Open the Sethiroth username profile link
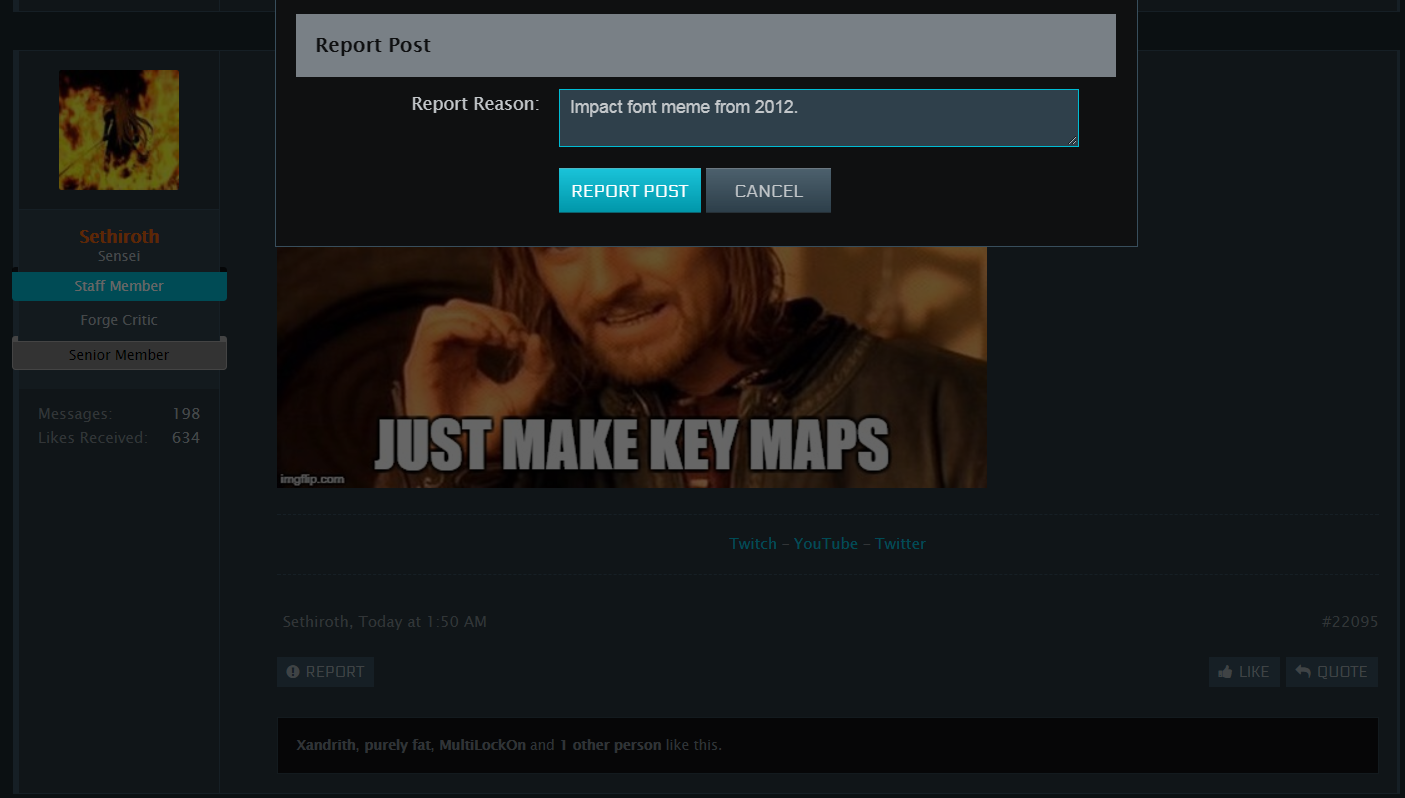This screenshot has width=1405, height=798. point(119,236)
